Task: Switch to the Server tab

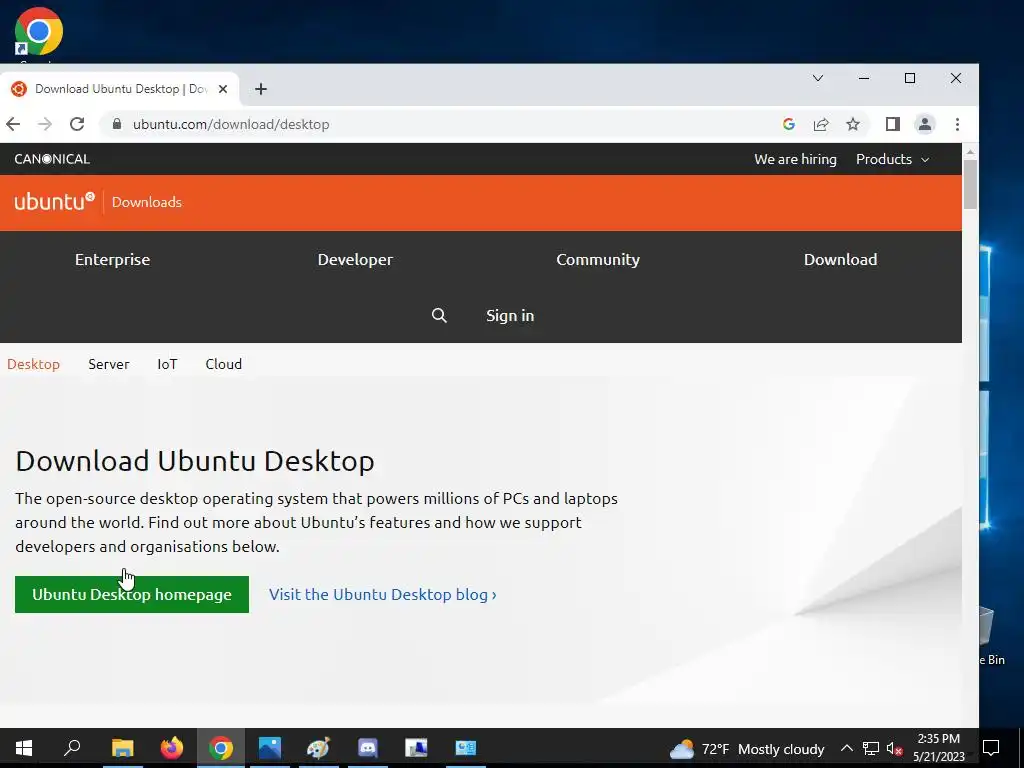Action: pyautogui.click(x=109, y=364)
